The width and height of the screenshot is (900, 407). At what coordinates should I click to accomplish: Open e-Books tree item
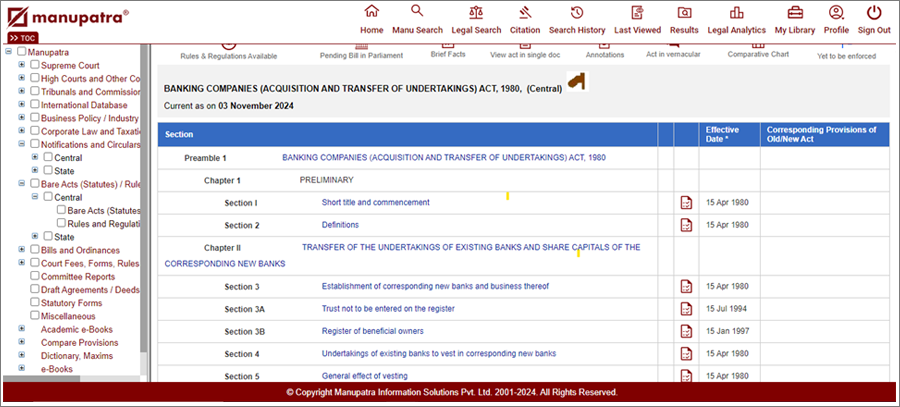pos(56,369)
